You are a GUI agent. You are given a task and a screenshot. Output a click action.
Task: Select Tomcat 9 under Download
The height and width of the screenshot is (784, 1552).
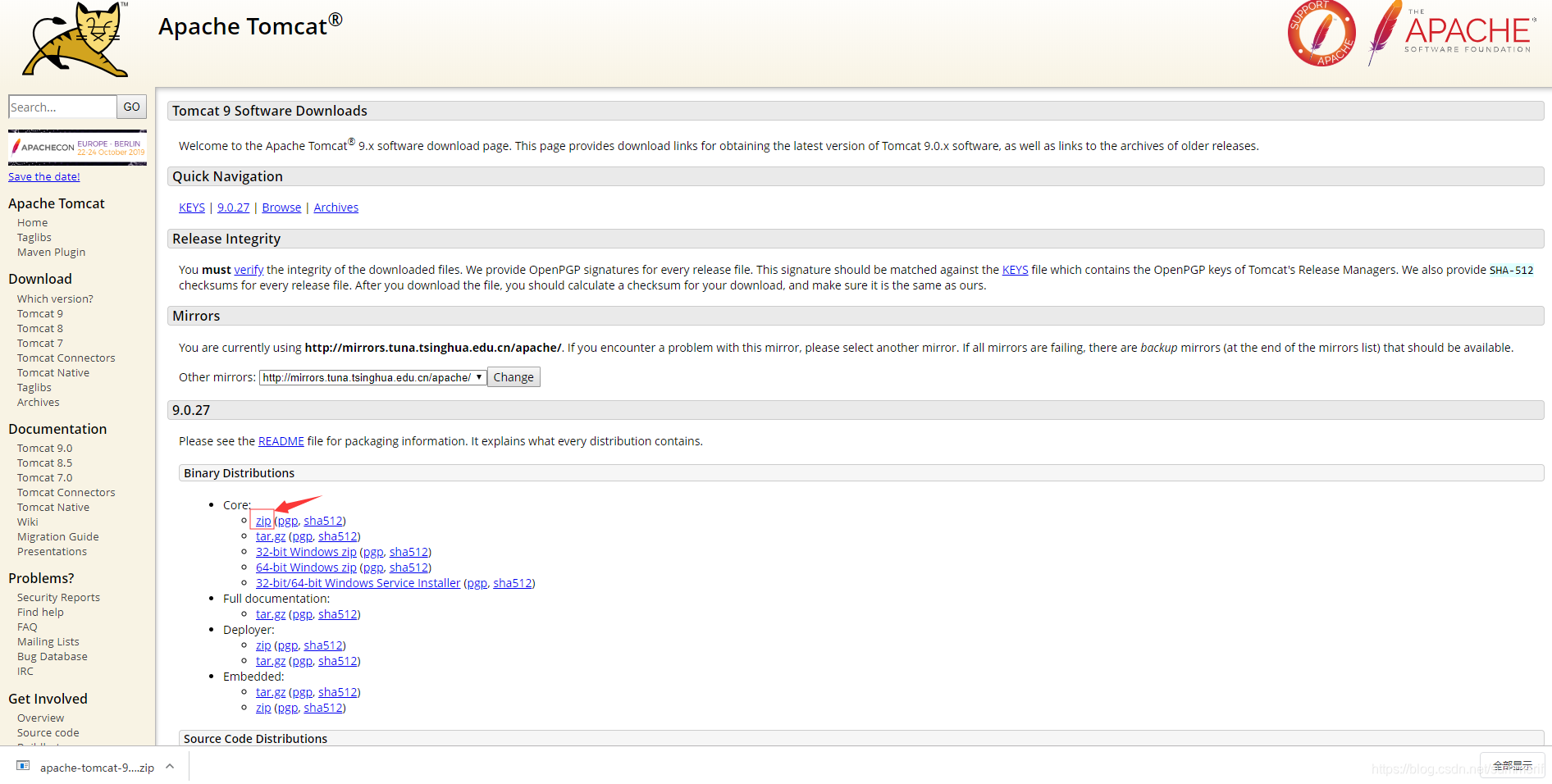pyautogui.click(x=39, y=313)
